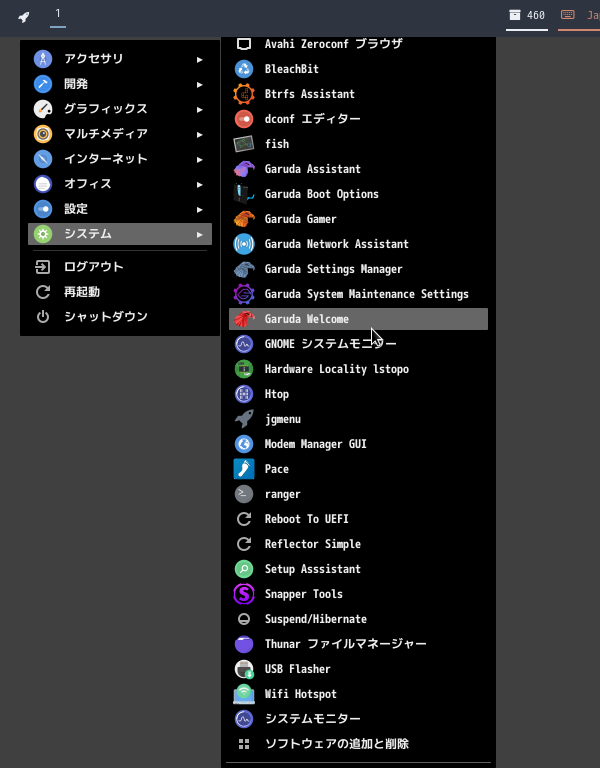600x768 pixels.
Task: Click the ranger terminal icon
Action: tap(244, 494)
